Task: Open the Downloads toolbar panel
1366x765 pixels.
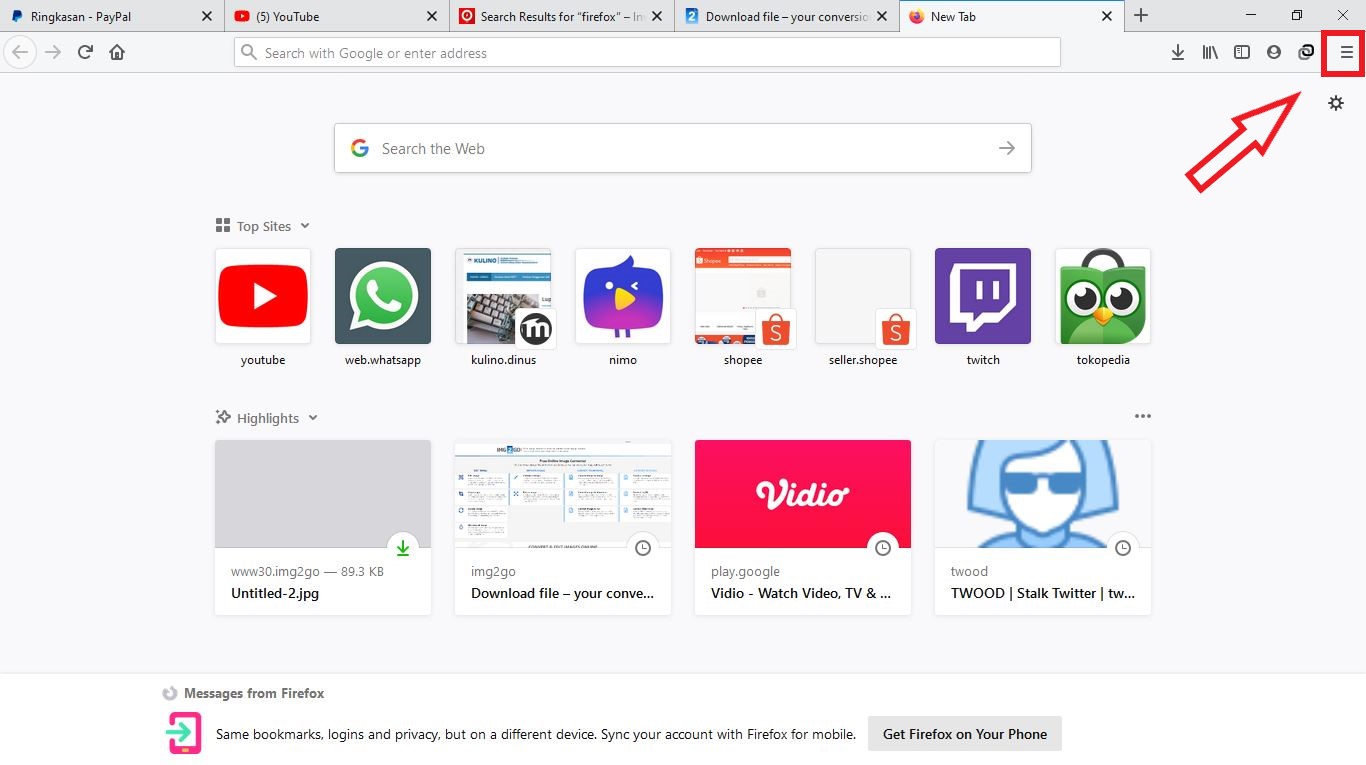Action: (1178, 52)
